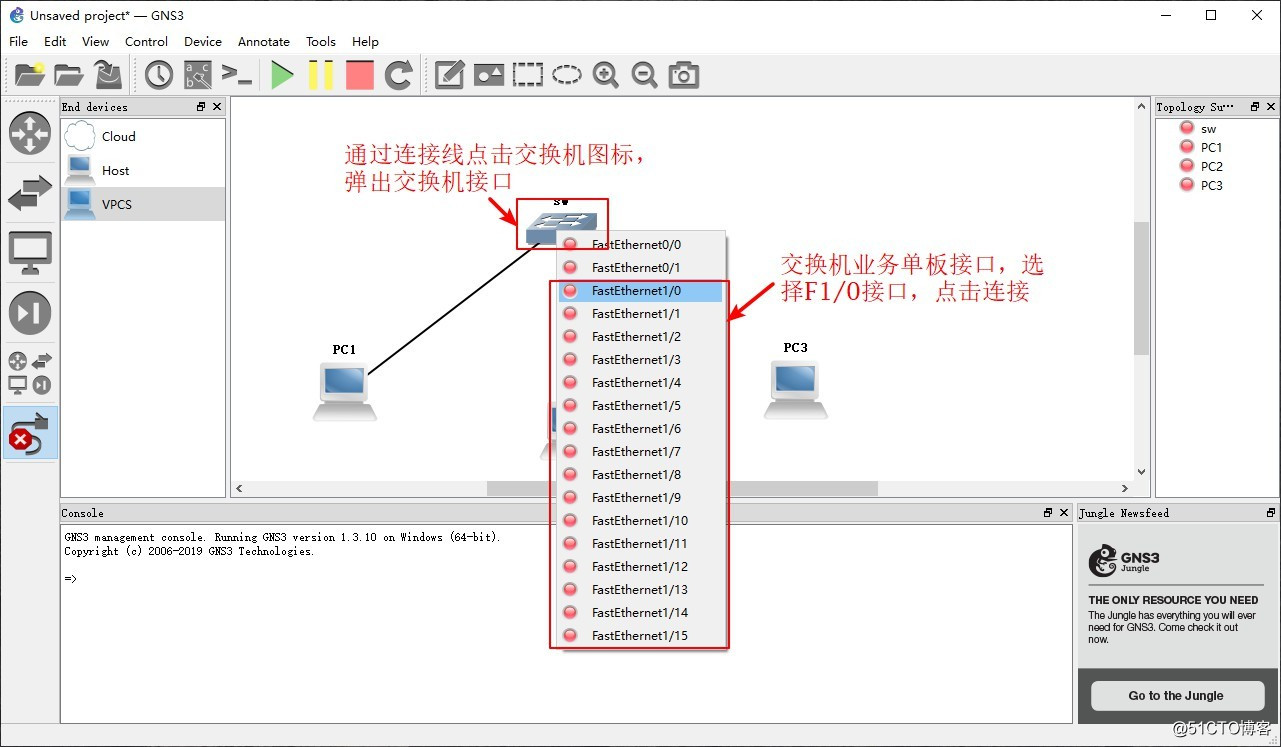1281x747 pixels.
Task: Choose FastEthernet1/15 port from popup
Action: (x=640, y=635)
